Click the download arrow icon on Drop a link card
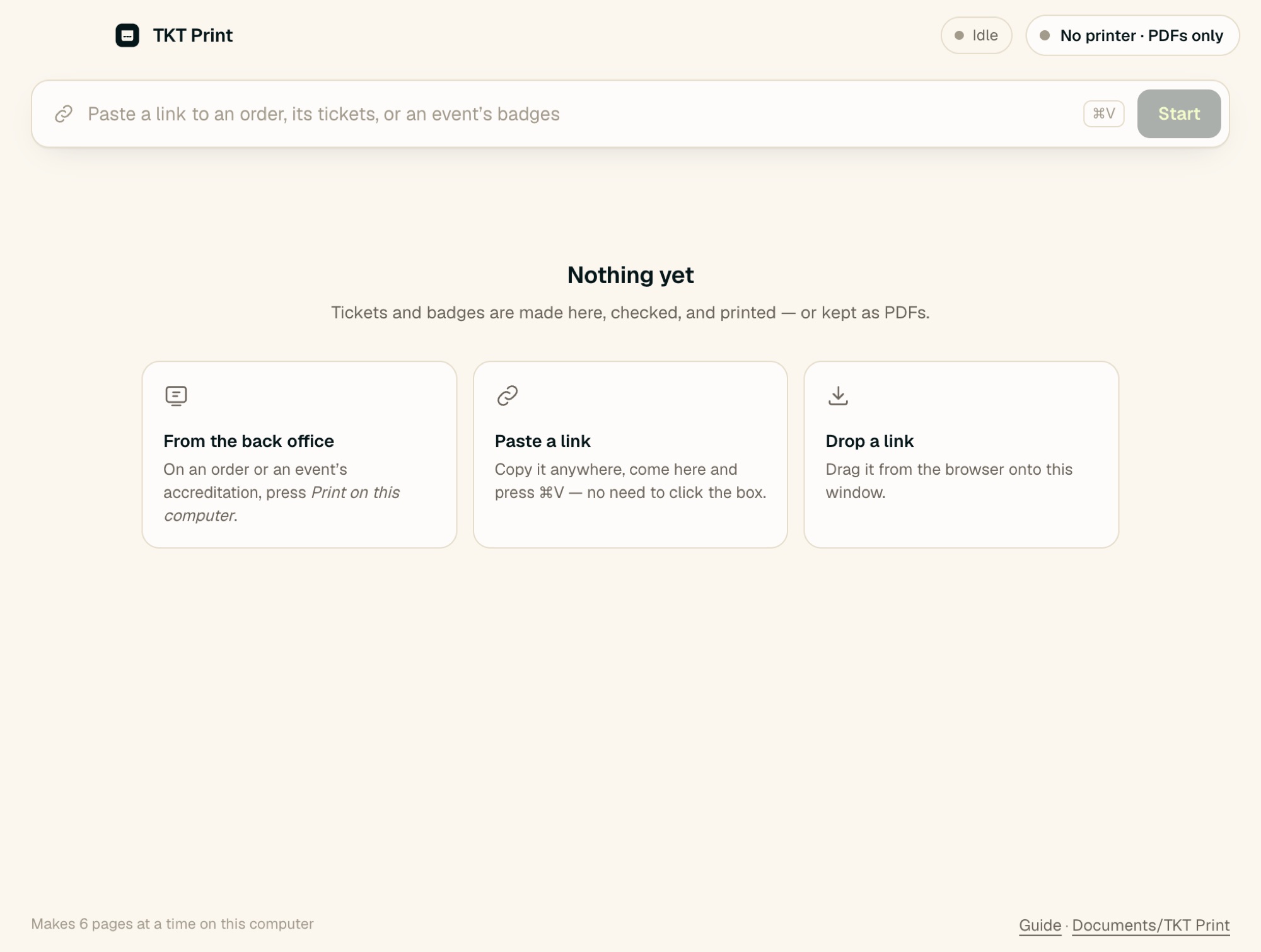 838,396
